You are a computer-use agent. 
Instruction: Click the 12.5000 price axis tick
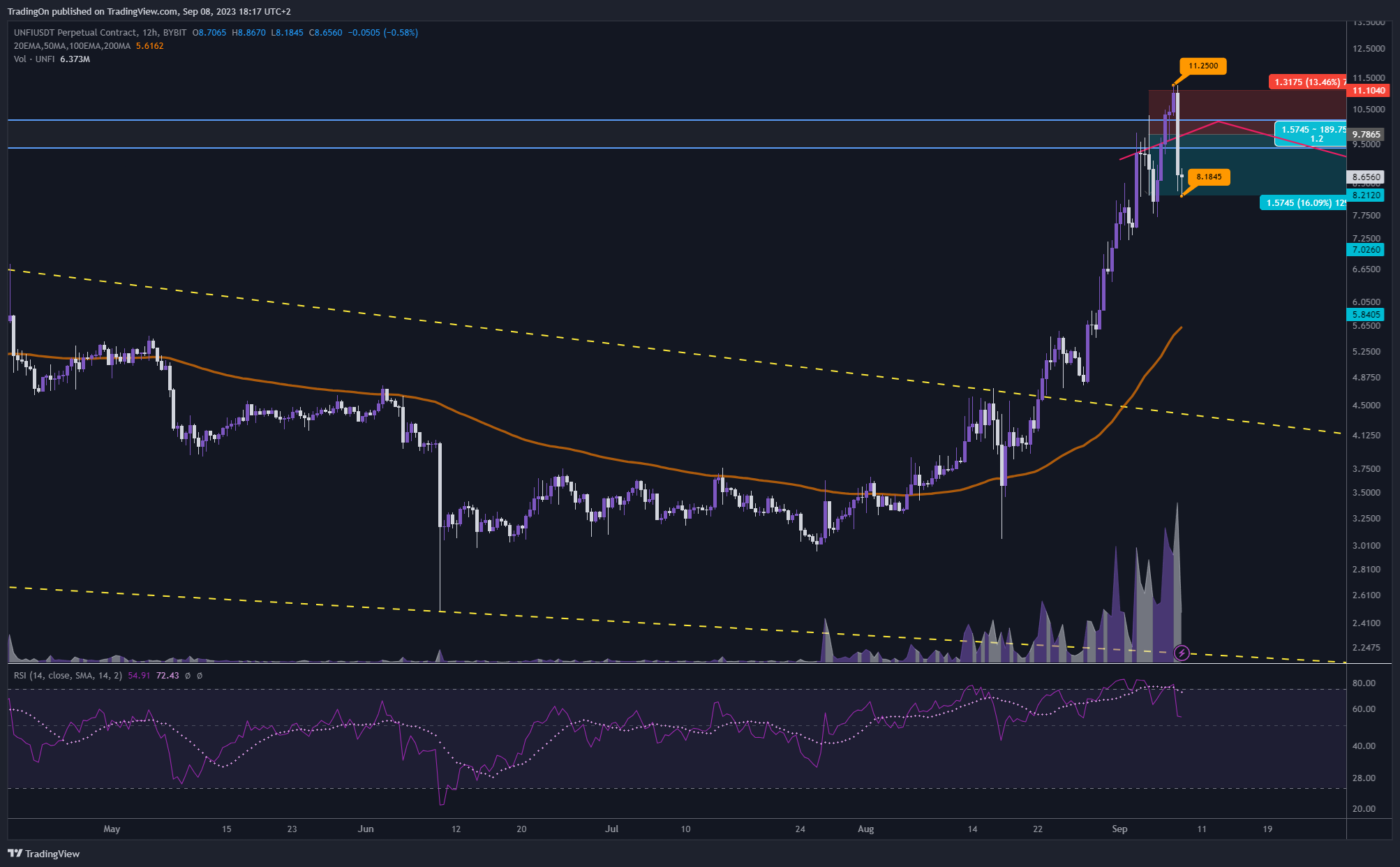pos(1369,48)
